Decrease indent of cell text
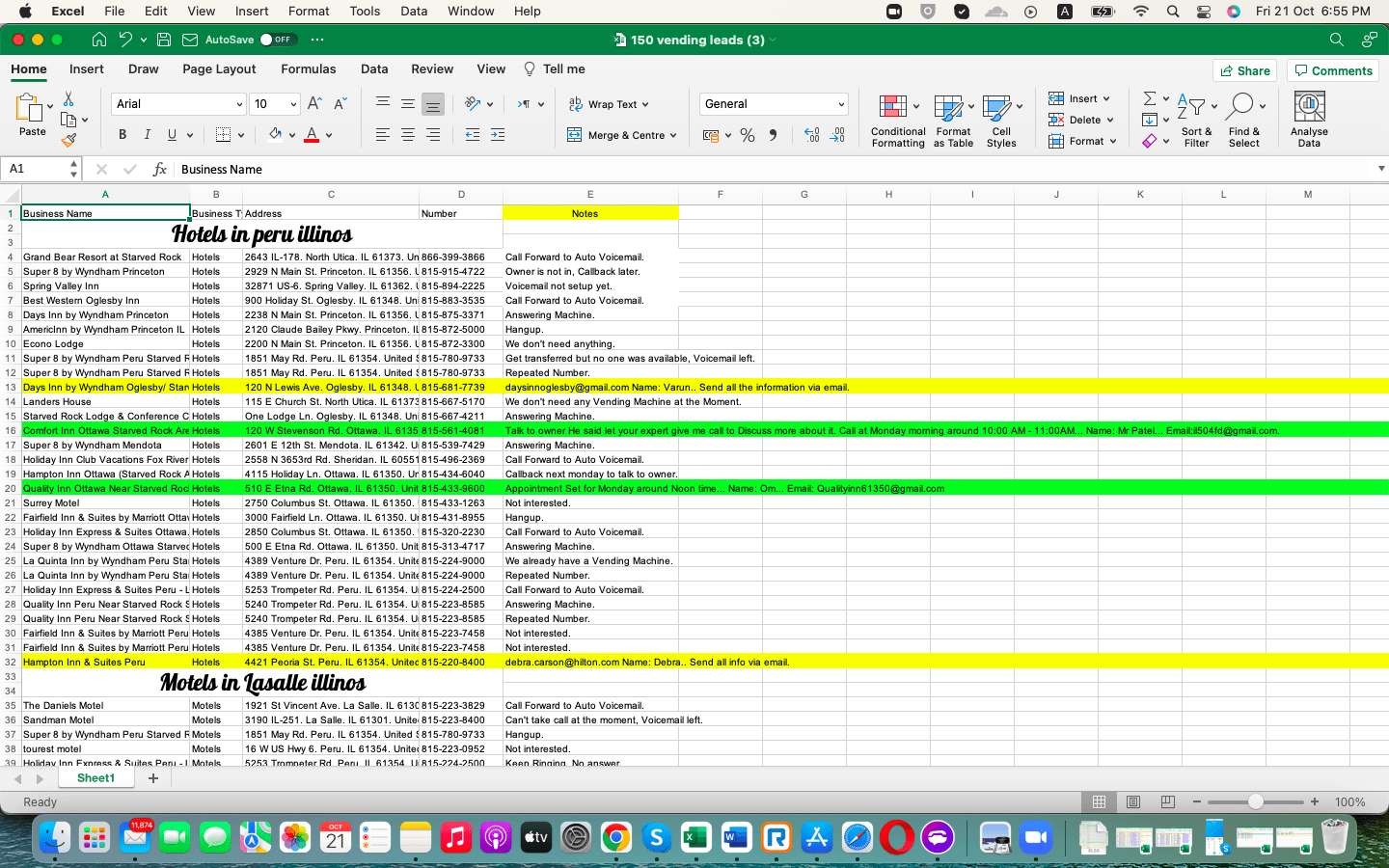This screenshot has width=1389, height=868. click(x=473, y=135)
